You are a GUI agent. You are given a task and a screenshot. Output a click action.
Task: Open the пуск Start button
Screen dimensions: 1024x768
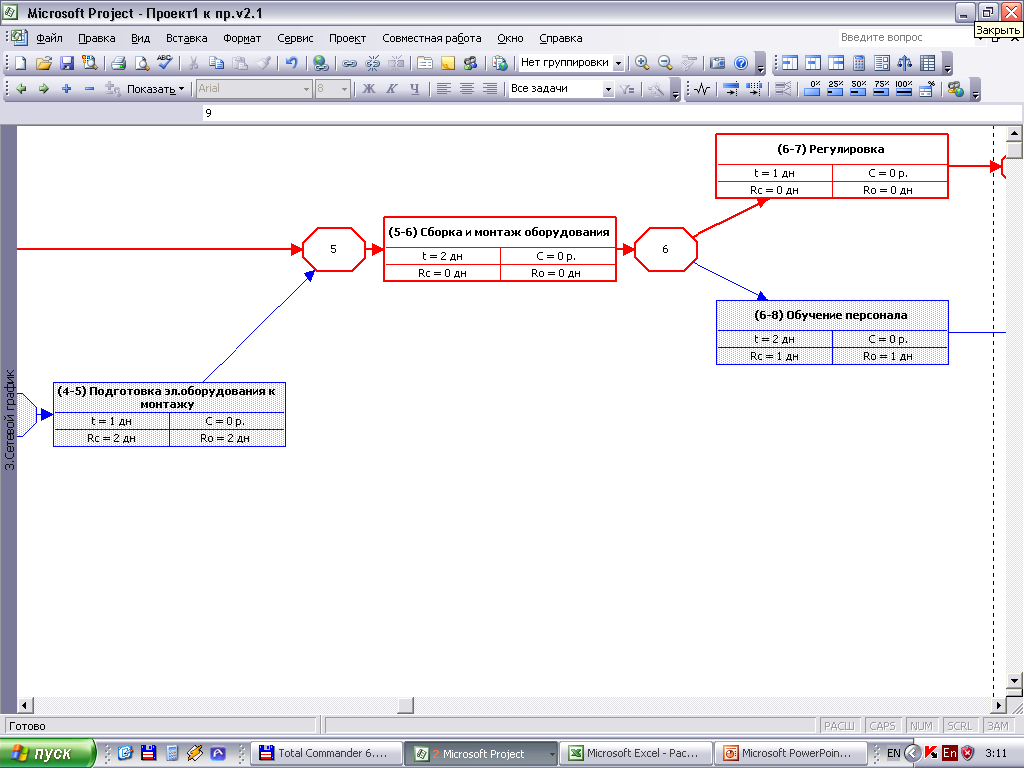(x=46, y=754)
